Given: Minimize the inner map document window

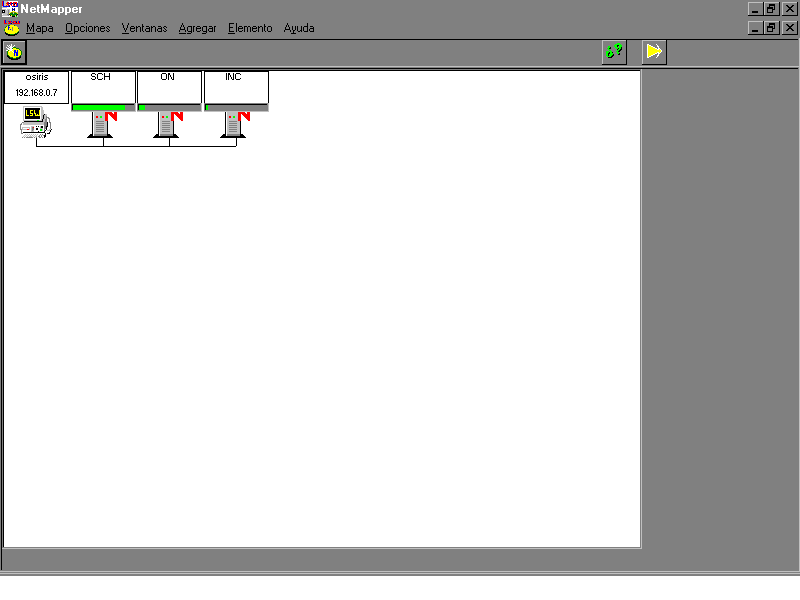Looking at the screenshot, I should (755, 28).
